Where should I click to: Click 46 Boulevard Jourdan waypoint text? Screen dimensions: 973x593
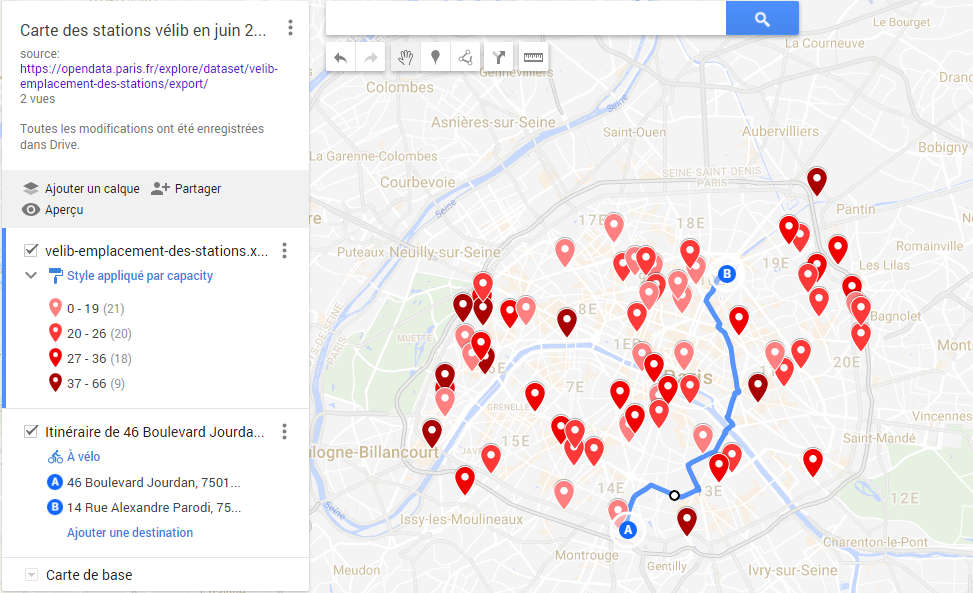click(x=153, y=483)
